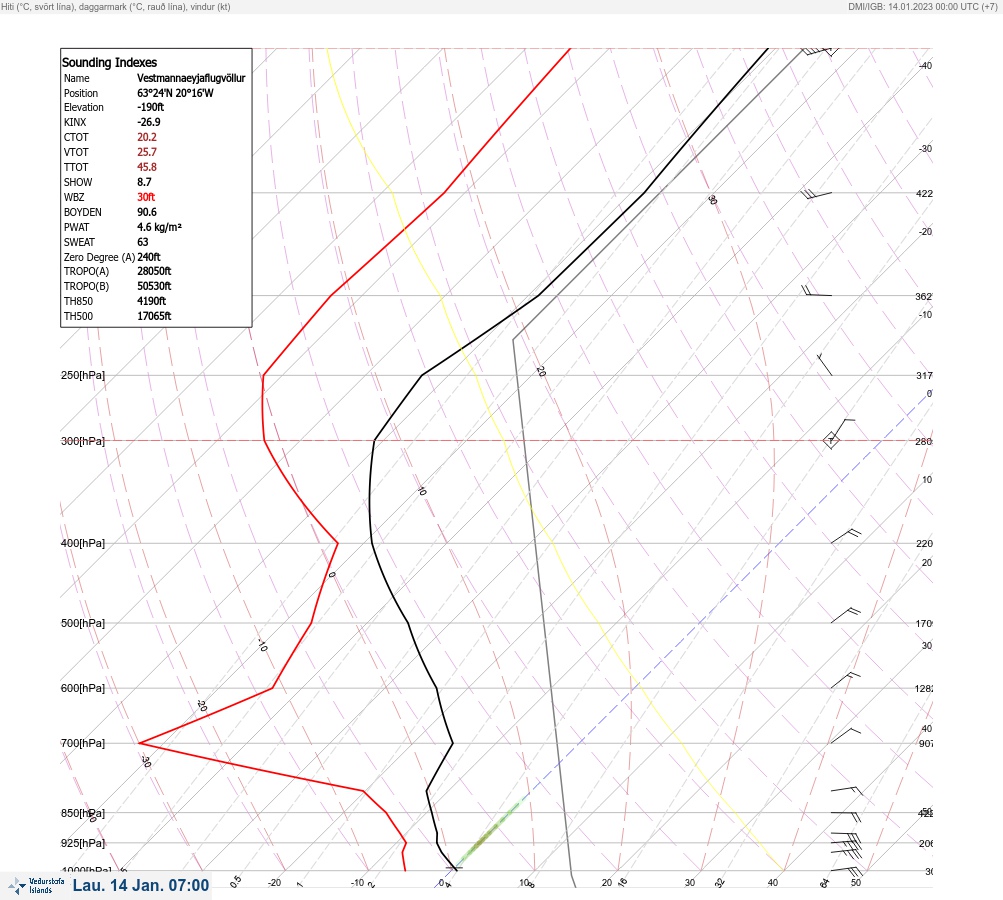Click the TH850 value '4190ft'
Viewport: 1003px width, 900px height.
coord(151,301)
